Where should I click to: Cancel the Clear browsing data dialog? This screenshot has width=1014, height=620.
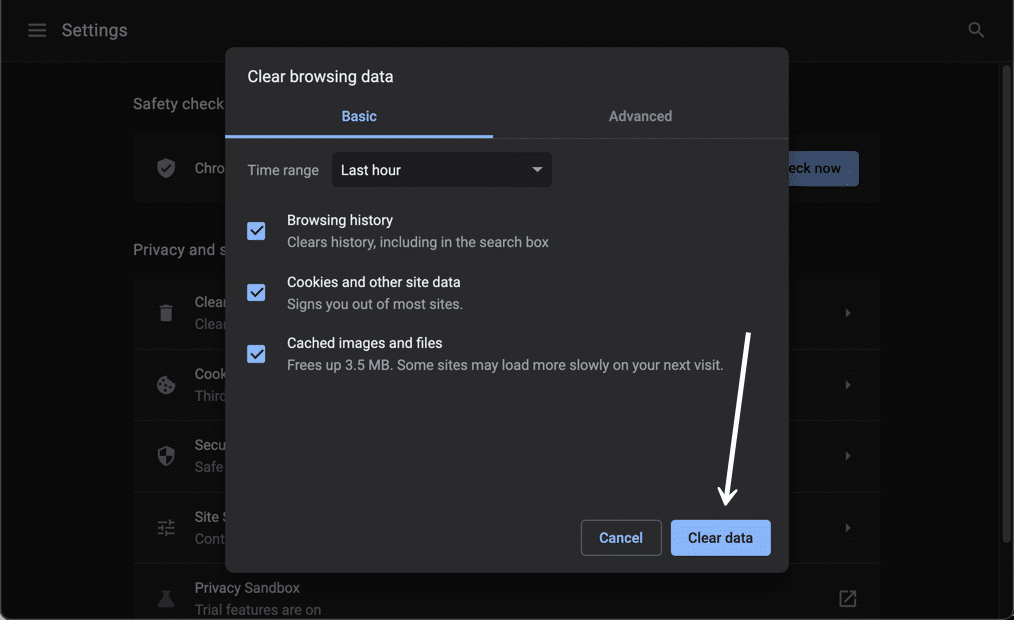[x=621, y=537]
